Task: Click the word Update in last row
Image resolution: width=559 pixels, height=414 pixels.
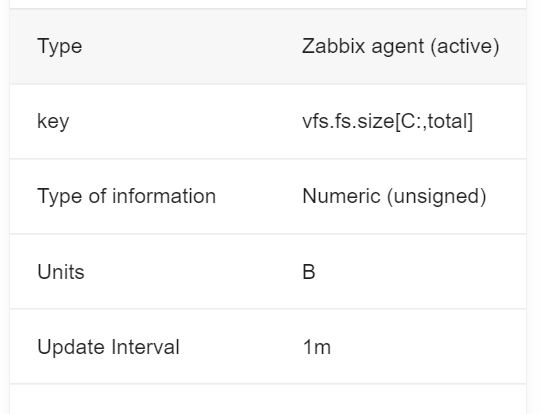Action: 71,347
